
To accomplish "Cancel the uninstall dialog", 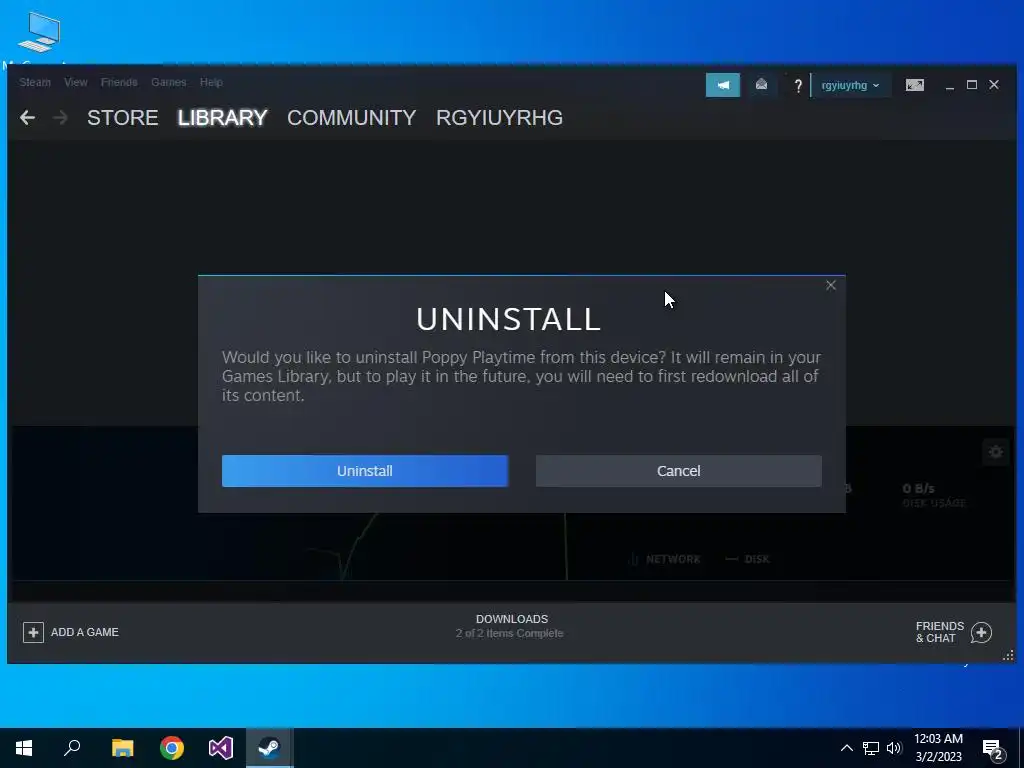I will tap(679, 471).
